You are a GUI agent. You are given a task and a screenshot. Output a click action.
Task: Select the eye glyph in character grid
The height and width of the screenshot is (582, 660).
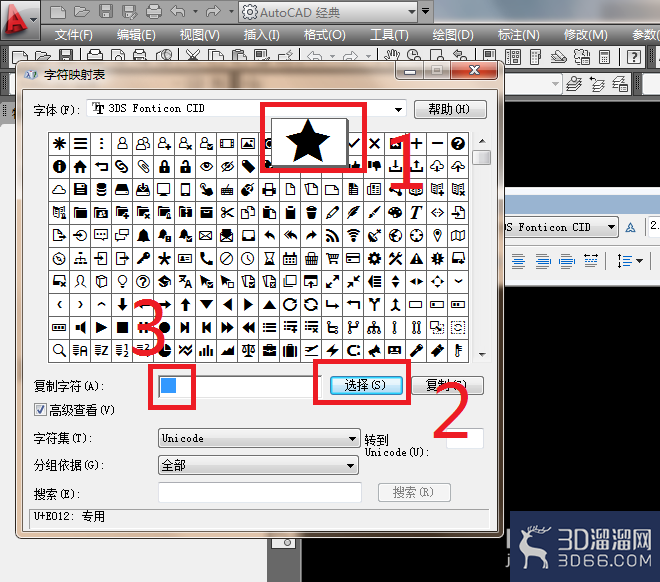206,167
